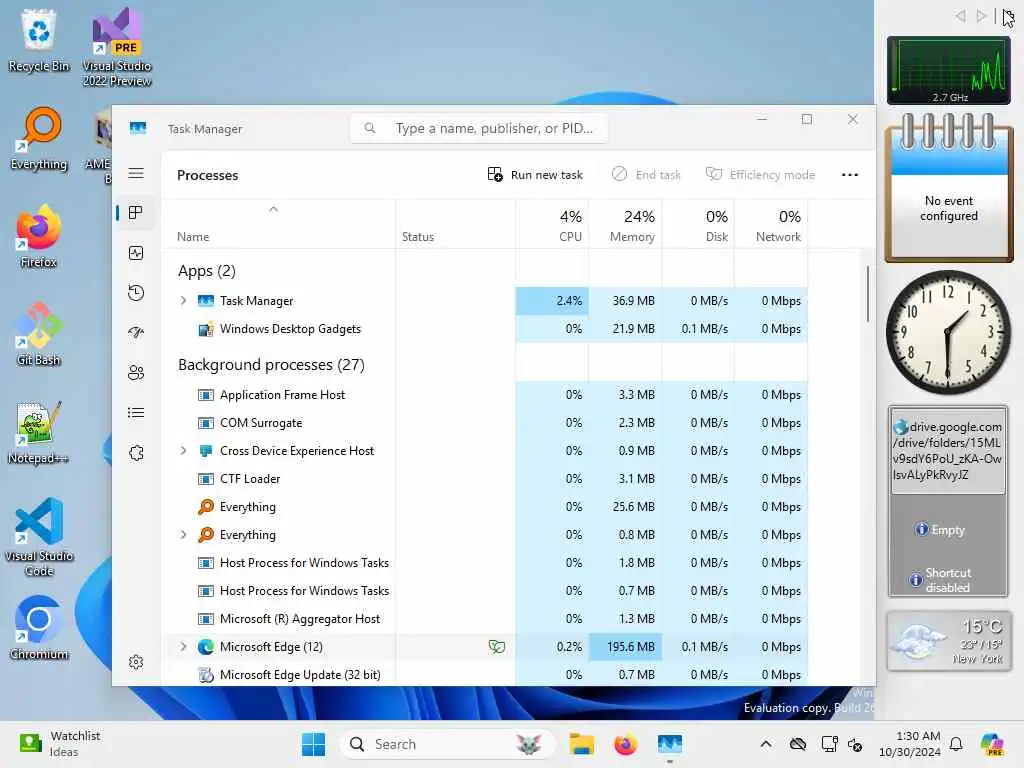
Task: Click the Apps (2) group header
Action: click(207, 270)
